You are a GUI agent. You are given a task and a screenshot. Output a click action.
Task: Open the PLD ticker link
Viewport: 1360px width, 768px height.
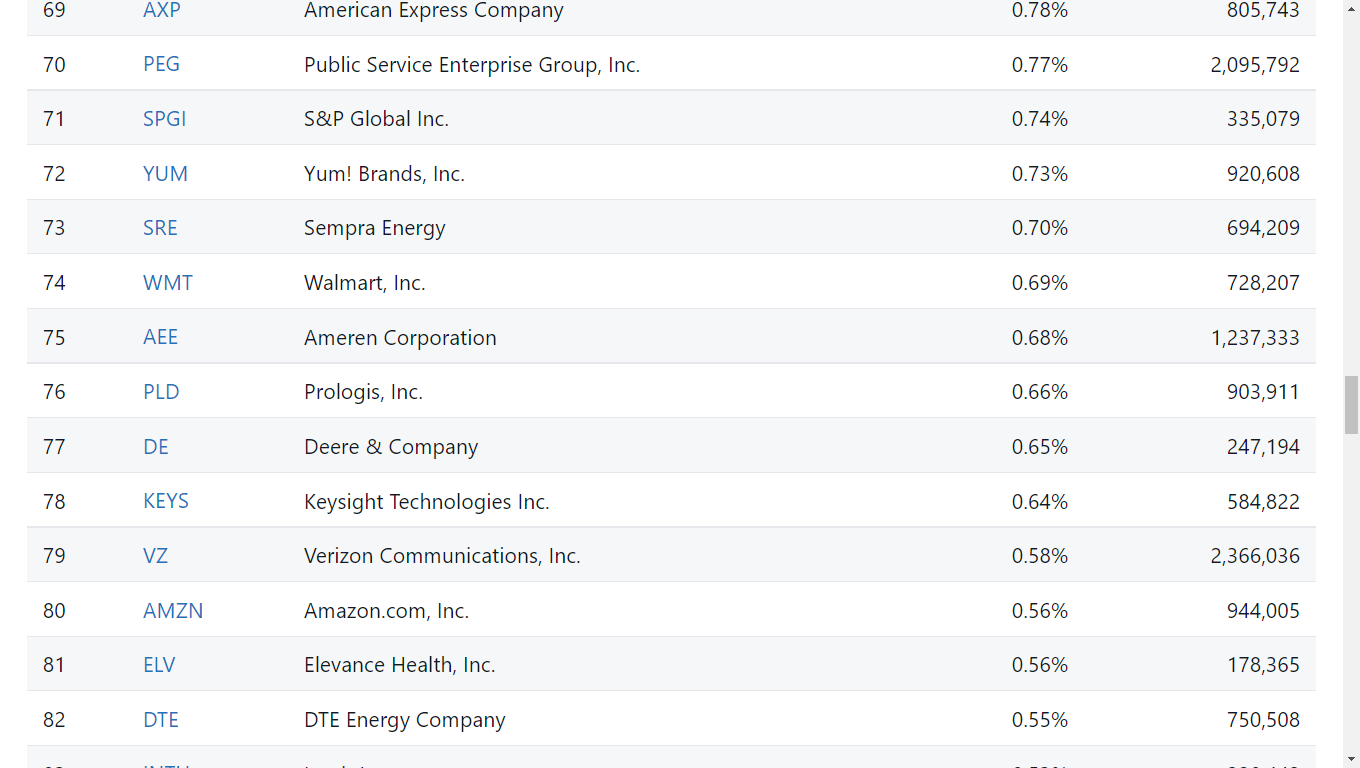pyautogui.click(x=161, y=392)
